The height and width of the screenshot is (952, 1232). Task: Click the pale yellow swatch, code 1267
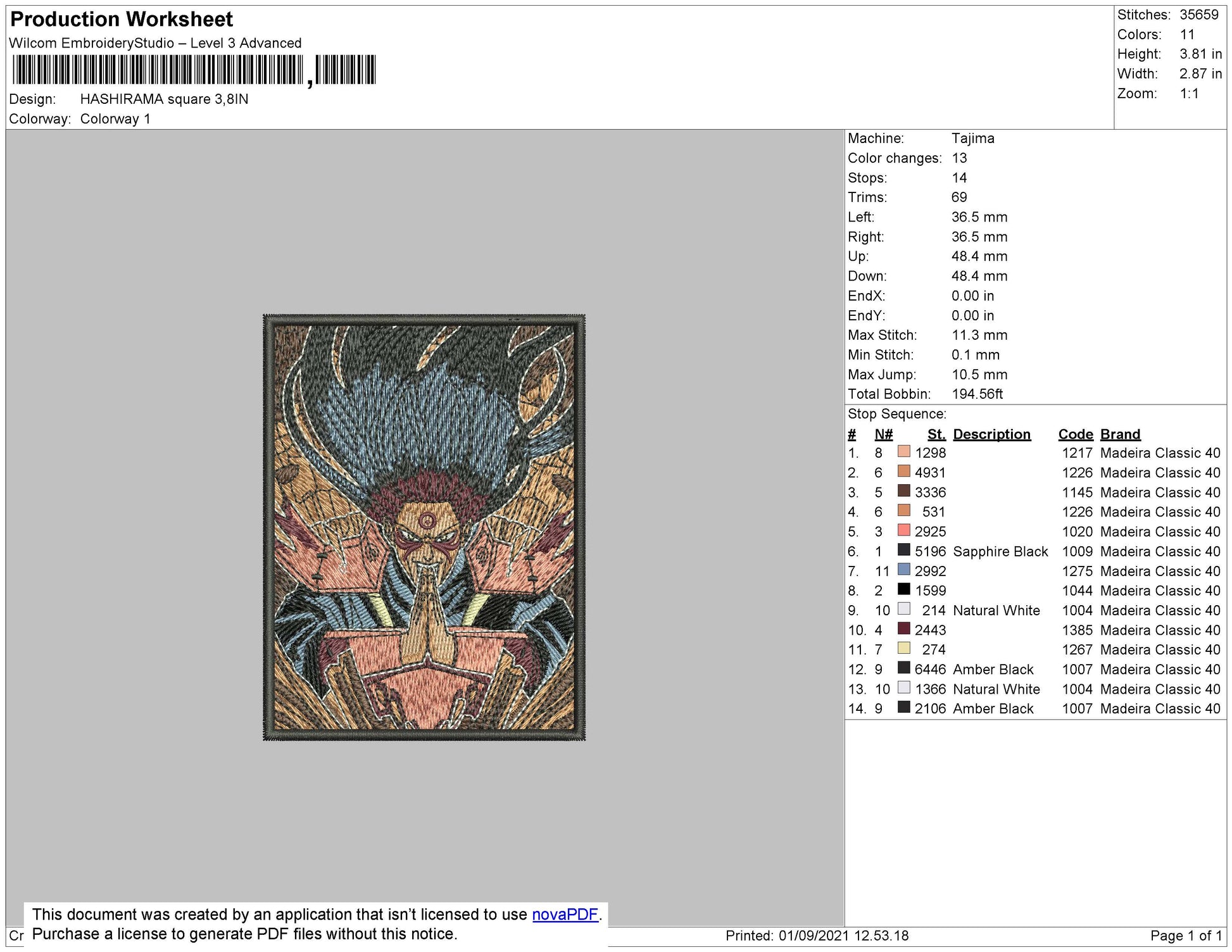903,648
